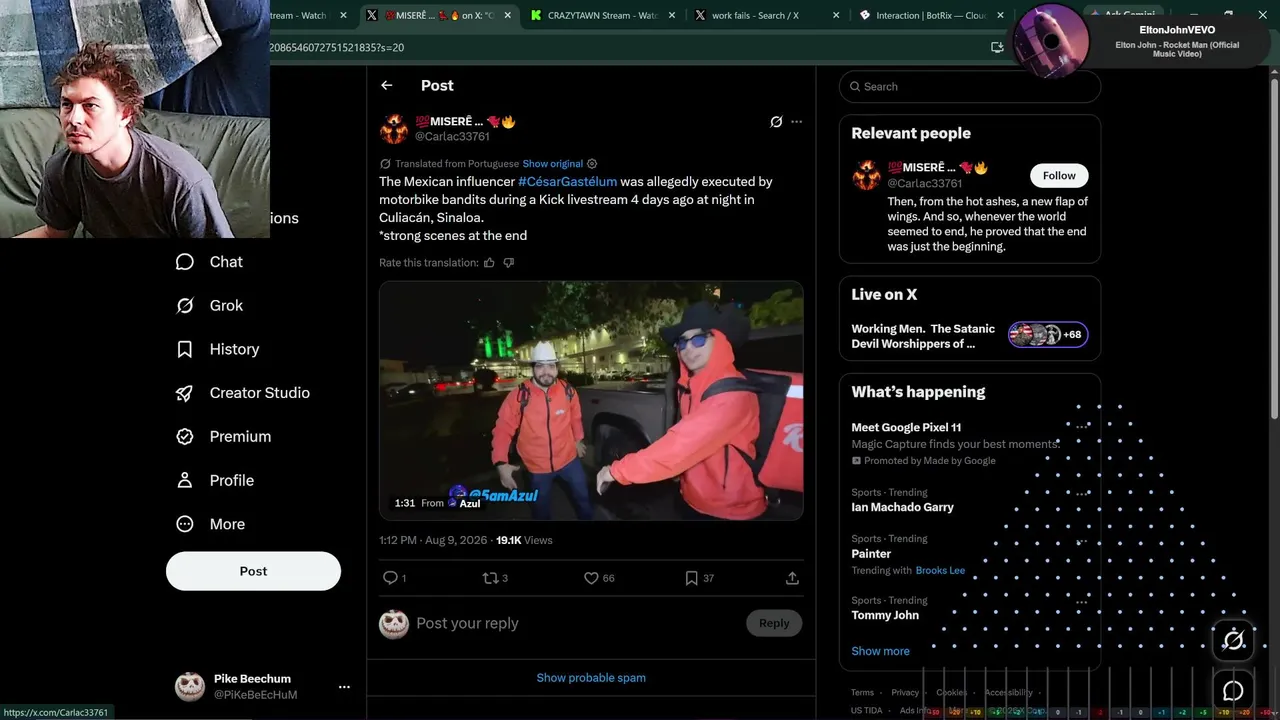Viewport: 1280px width, 720px height.
Task: Open account menu dots beside Pike Beechum
Action: coord(344,687)
